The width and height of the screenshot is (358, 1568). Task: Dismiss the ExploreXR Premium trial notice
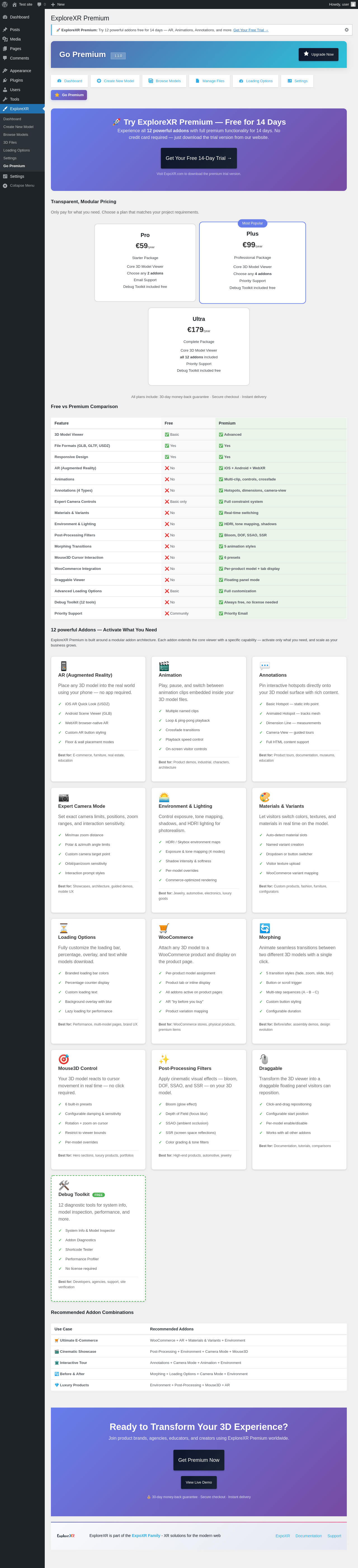coord(347,30)
